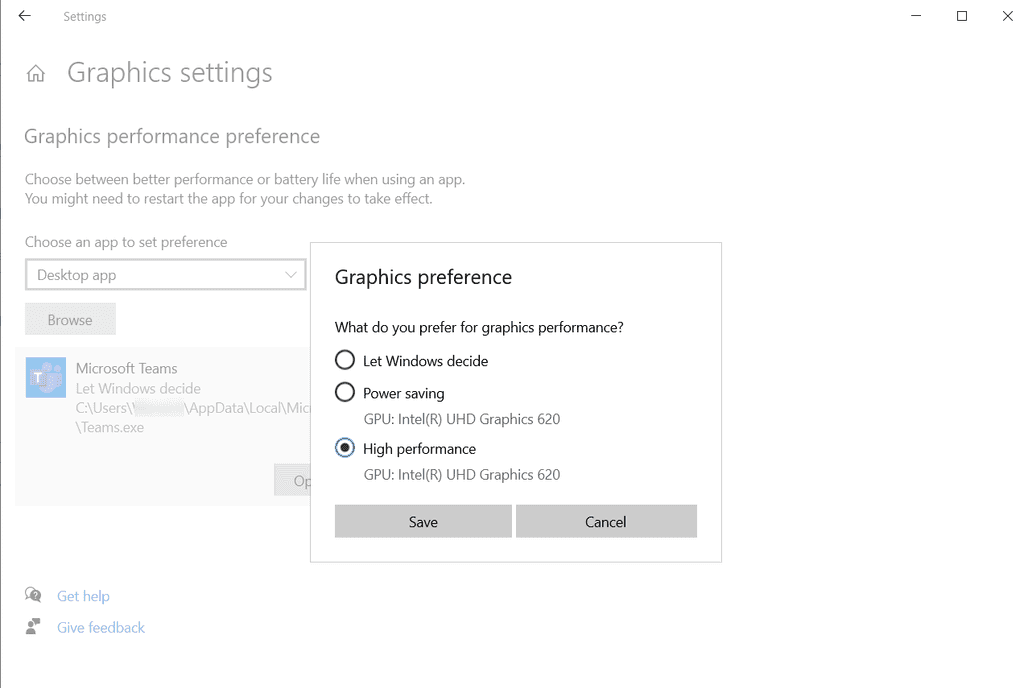Screen dimensions: 1024x688
Task: Click the Get help question-bubble icon
Action: [33, 595]
